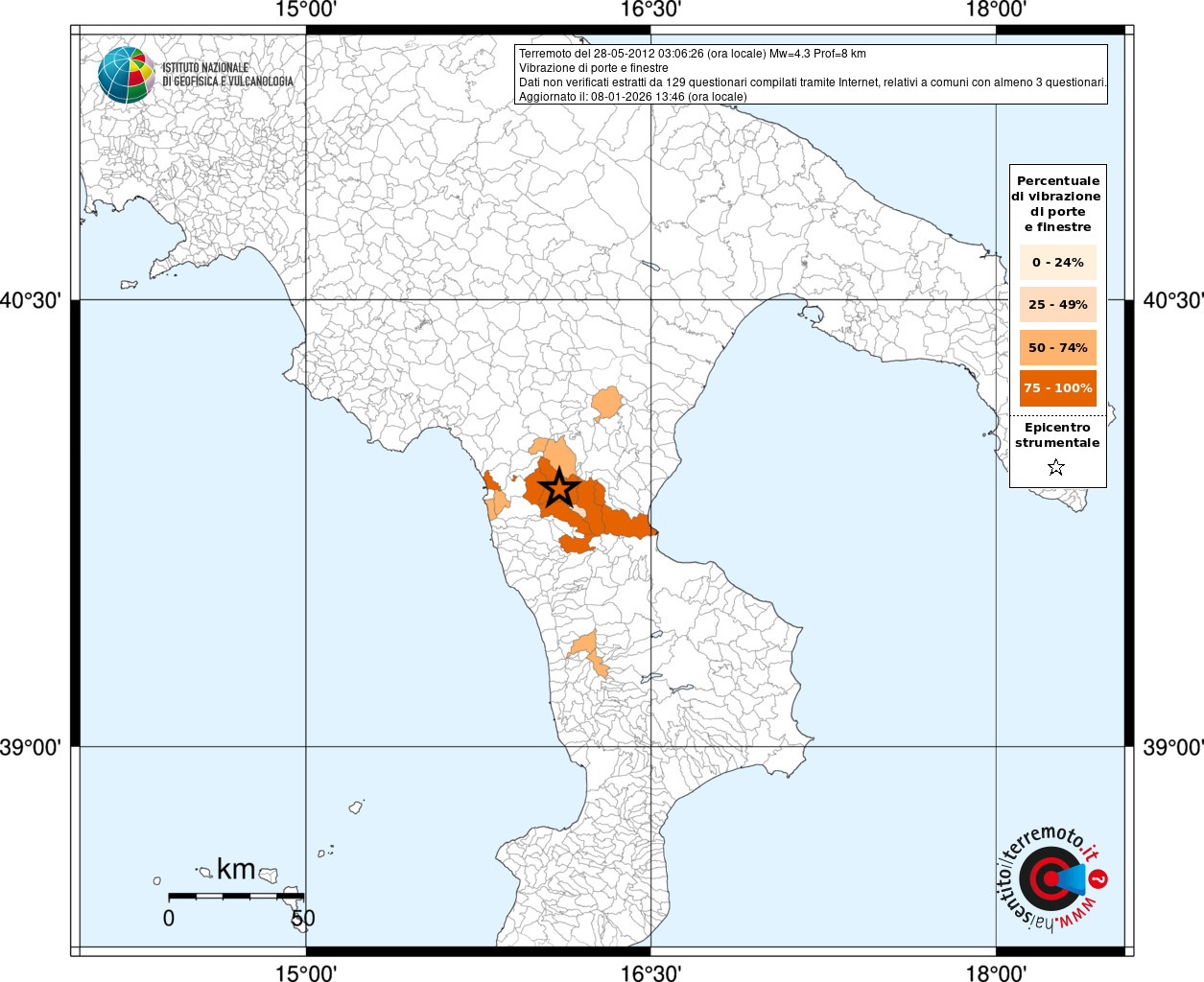Click the bottom 15°00' longitude label
The height and width of the screenshot is (982, 1204).
click(306, 972)
